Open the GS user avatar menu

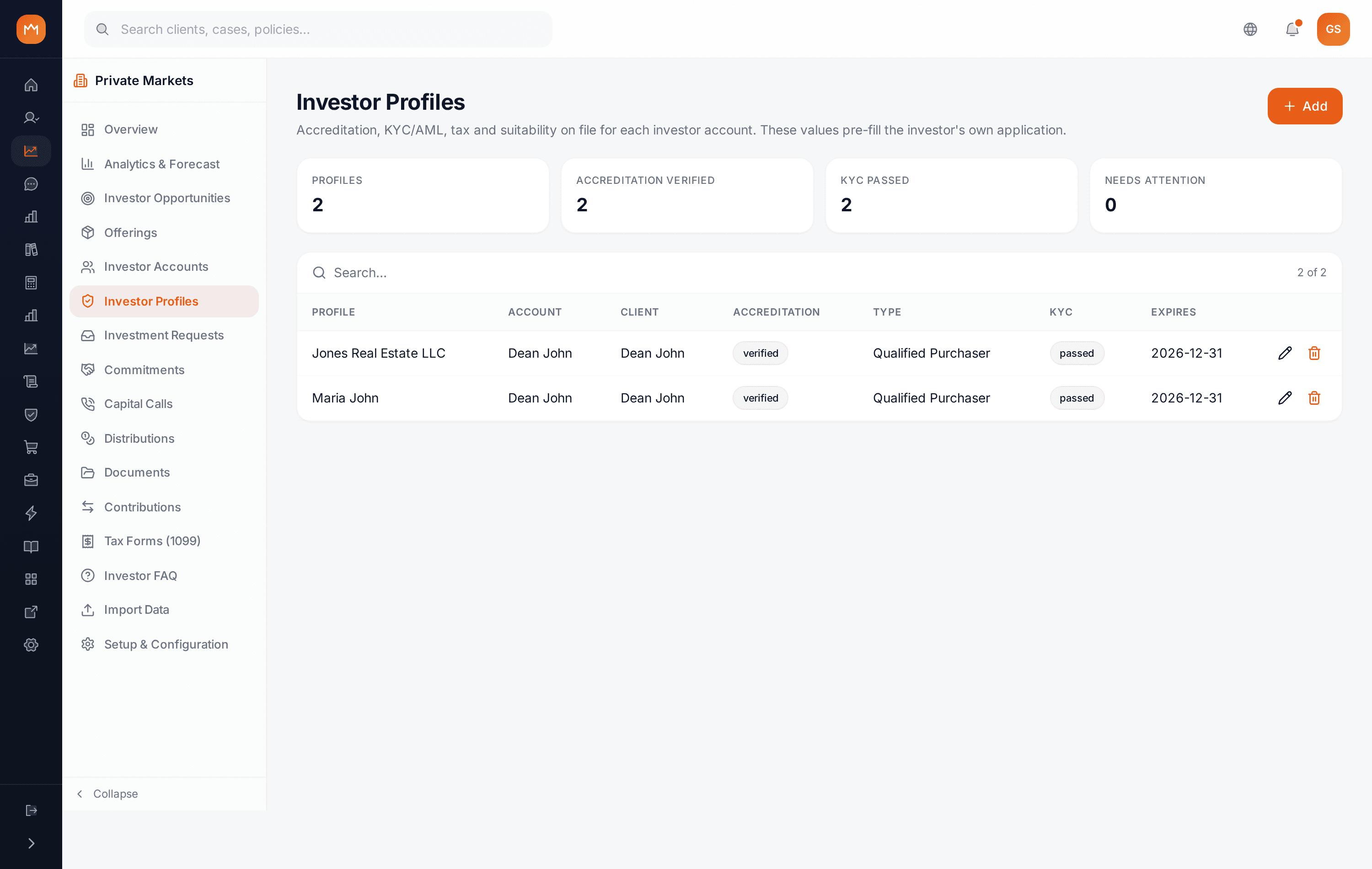(x=1333, y=29)
